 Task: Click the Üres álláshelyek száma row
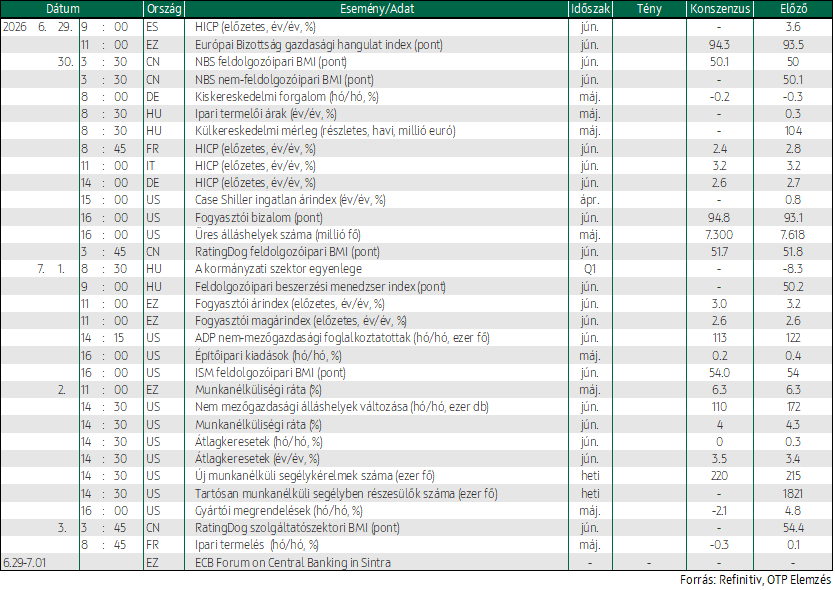[416, 234]
